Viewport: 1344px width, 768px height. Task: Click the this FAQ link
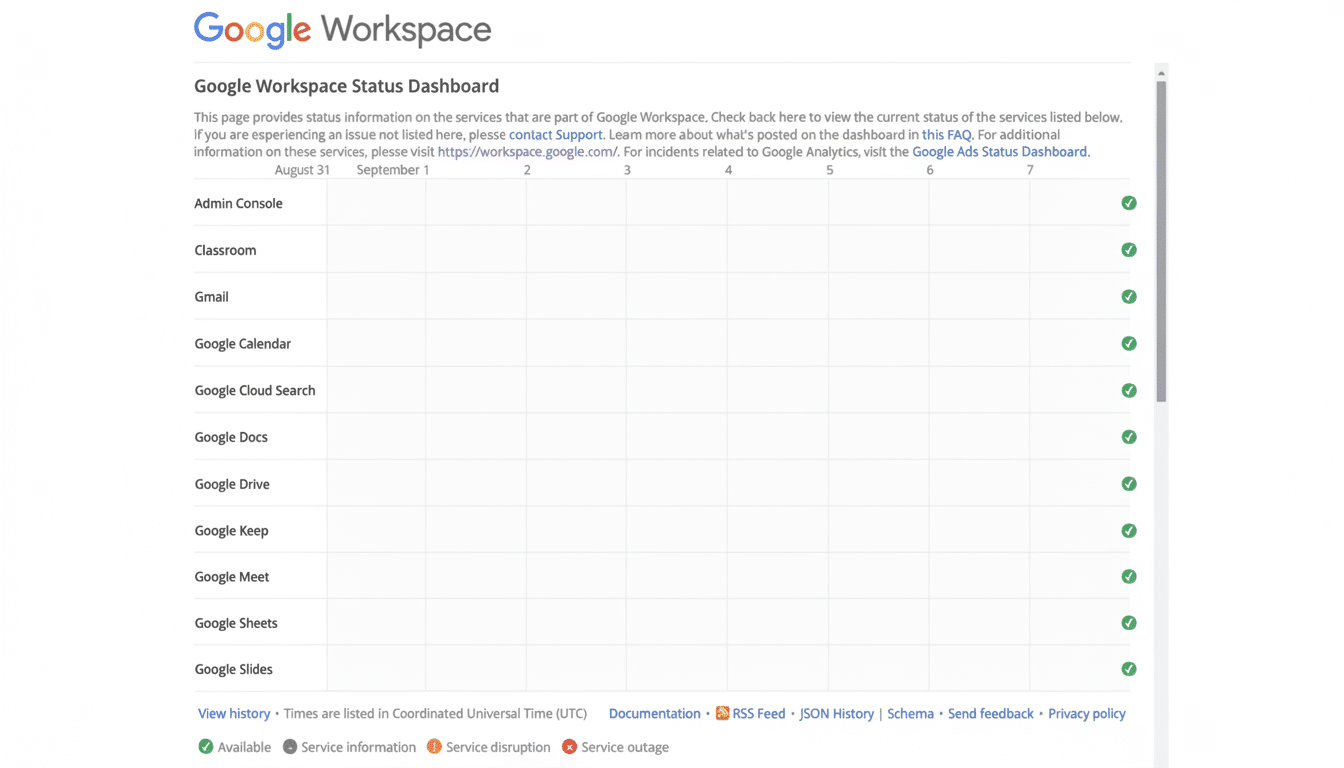(946, 134)
